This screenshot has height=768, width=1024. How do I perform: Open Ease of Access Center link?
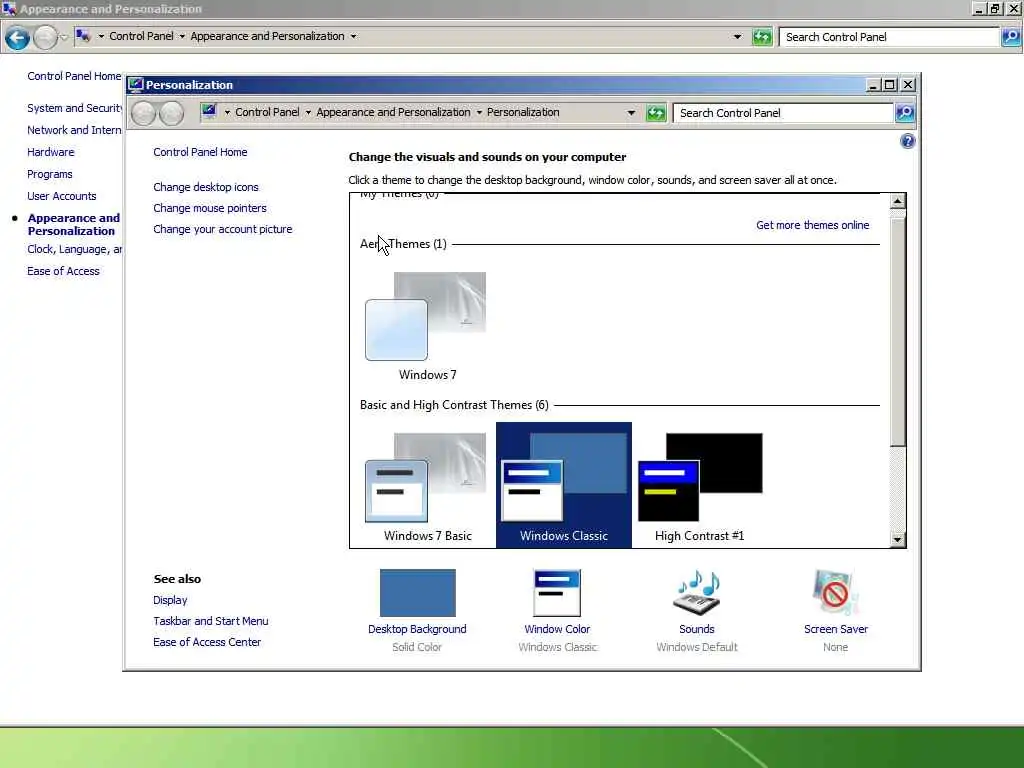tap(206, 642)
